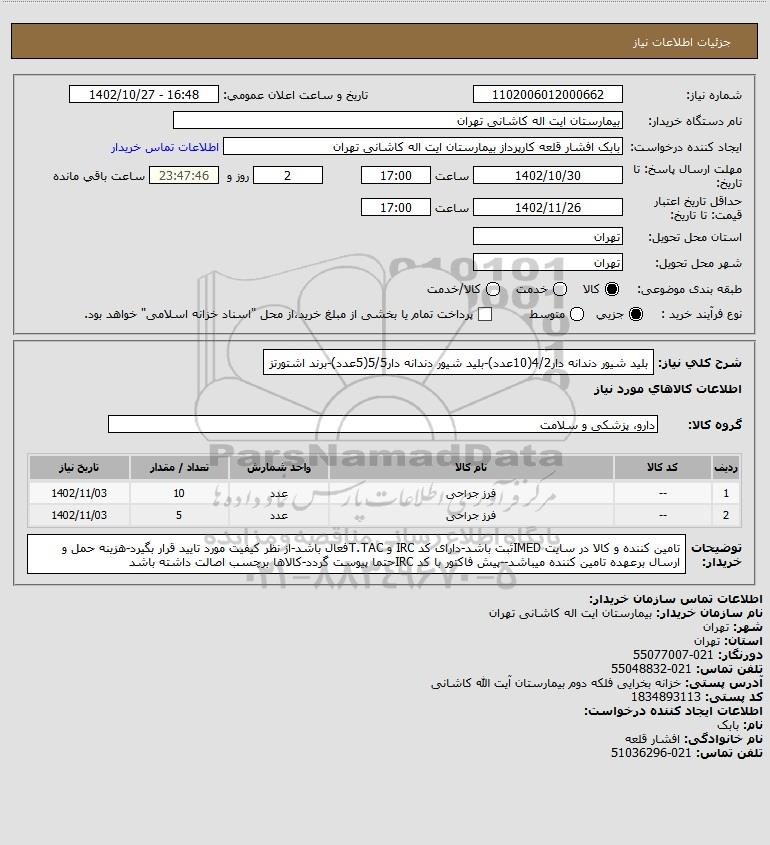Select the second table row with quantity 5
This screenshot has height=845, width=770.
[x=385, y=515]
